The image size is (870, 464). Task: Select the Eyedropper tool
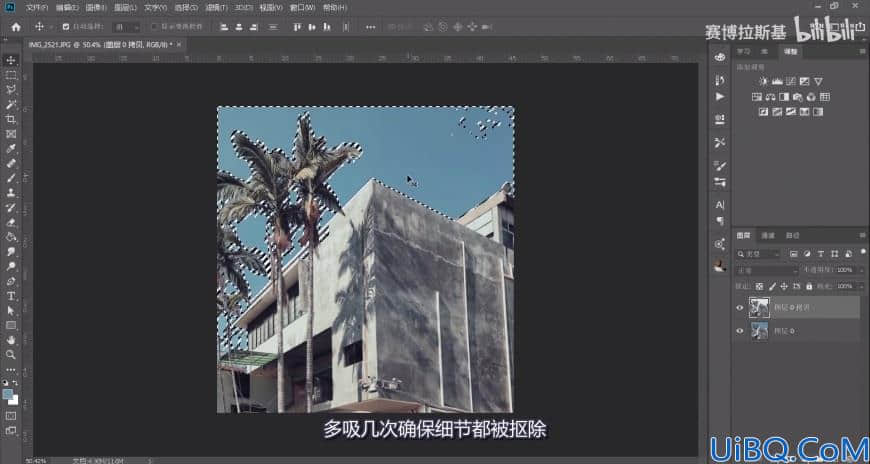11,149
